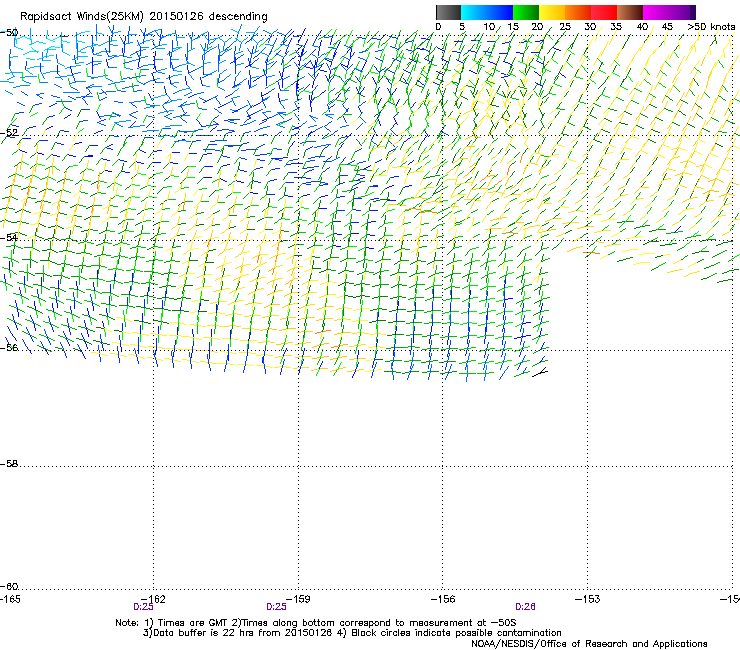Pick the orange 25-30 knots legend color

point(578,12)
